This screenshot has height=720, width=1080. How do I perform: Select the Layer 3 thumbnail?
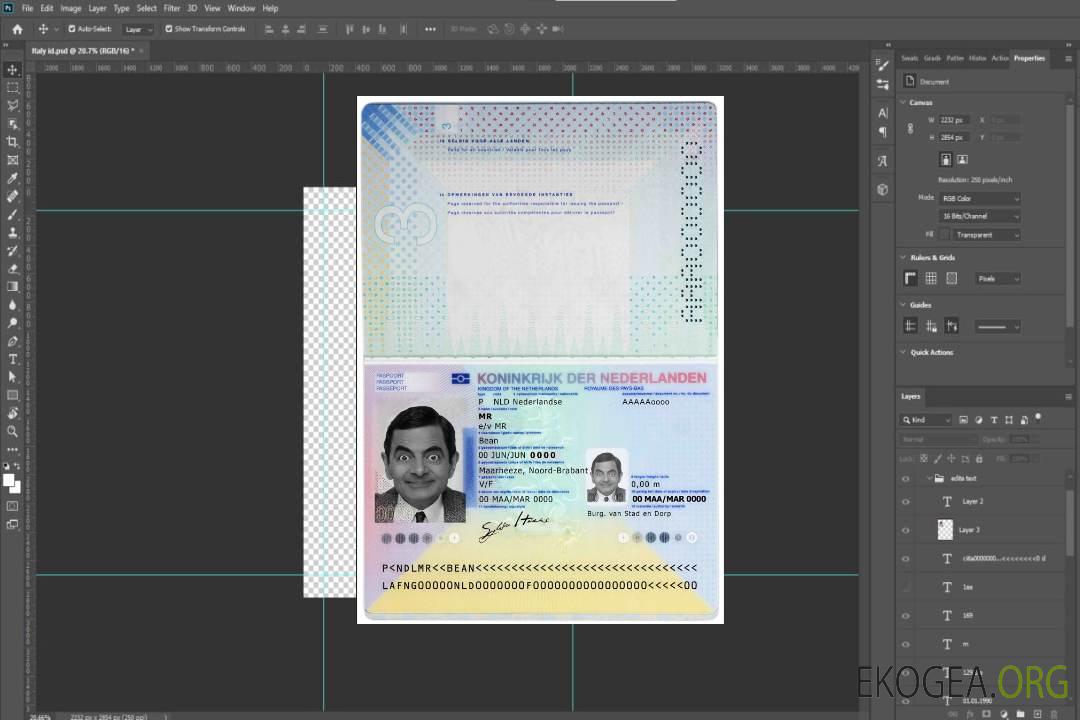tap(945, 530)
